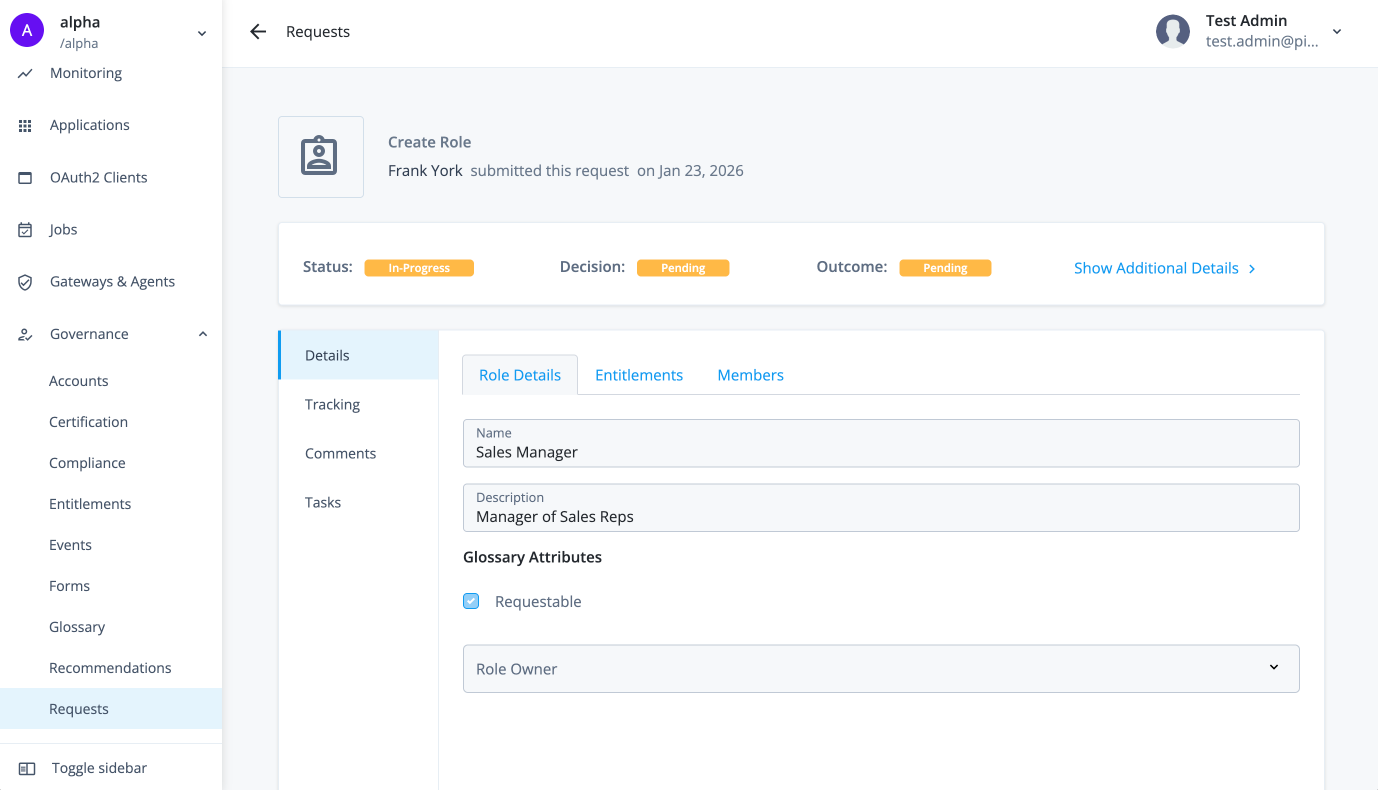Viewport: 1378px width, 790px height.
Task: Switch to the Entitlements tab
Action: click(638, 375)
